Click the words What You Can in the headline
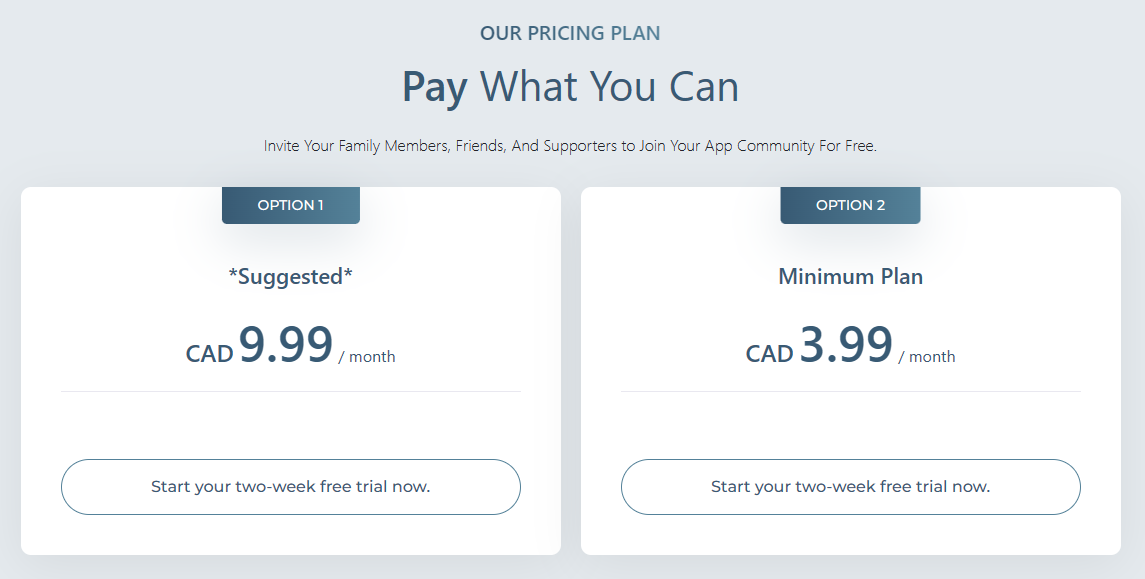 click(x=610, y=87)
